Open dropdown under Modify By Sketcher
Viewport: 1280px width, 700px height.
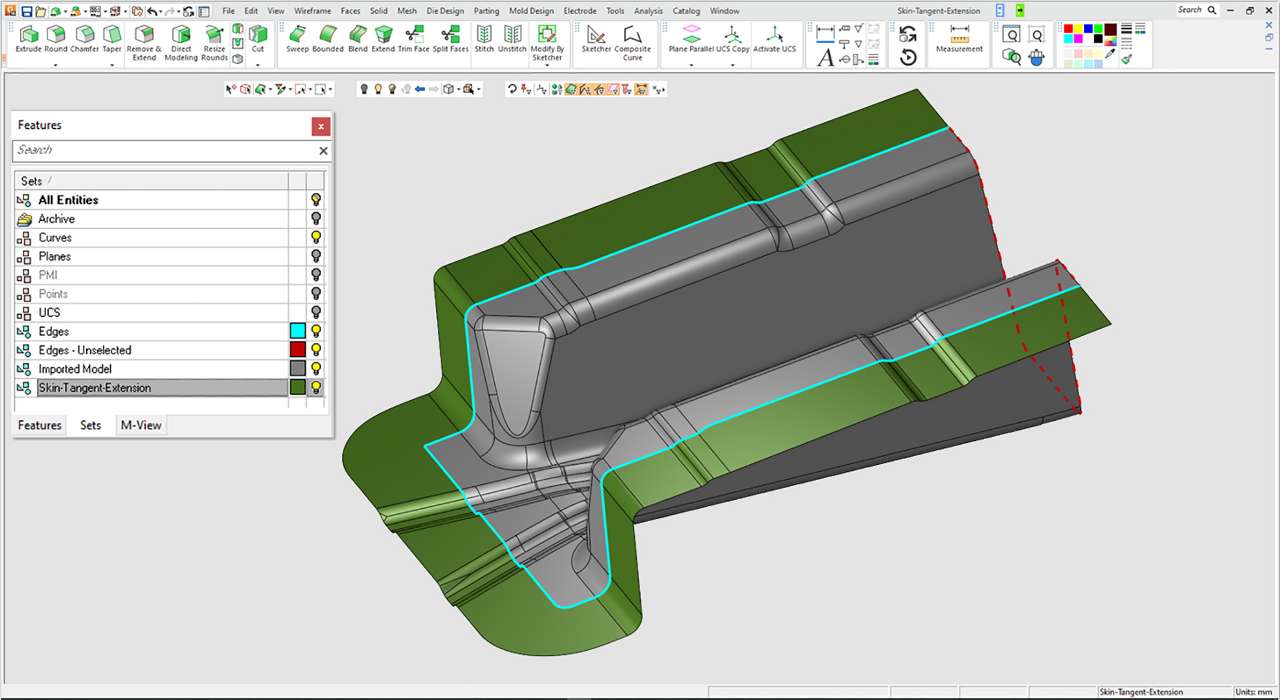(x=547, y=66)
